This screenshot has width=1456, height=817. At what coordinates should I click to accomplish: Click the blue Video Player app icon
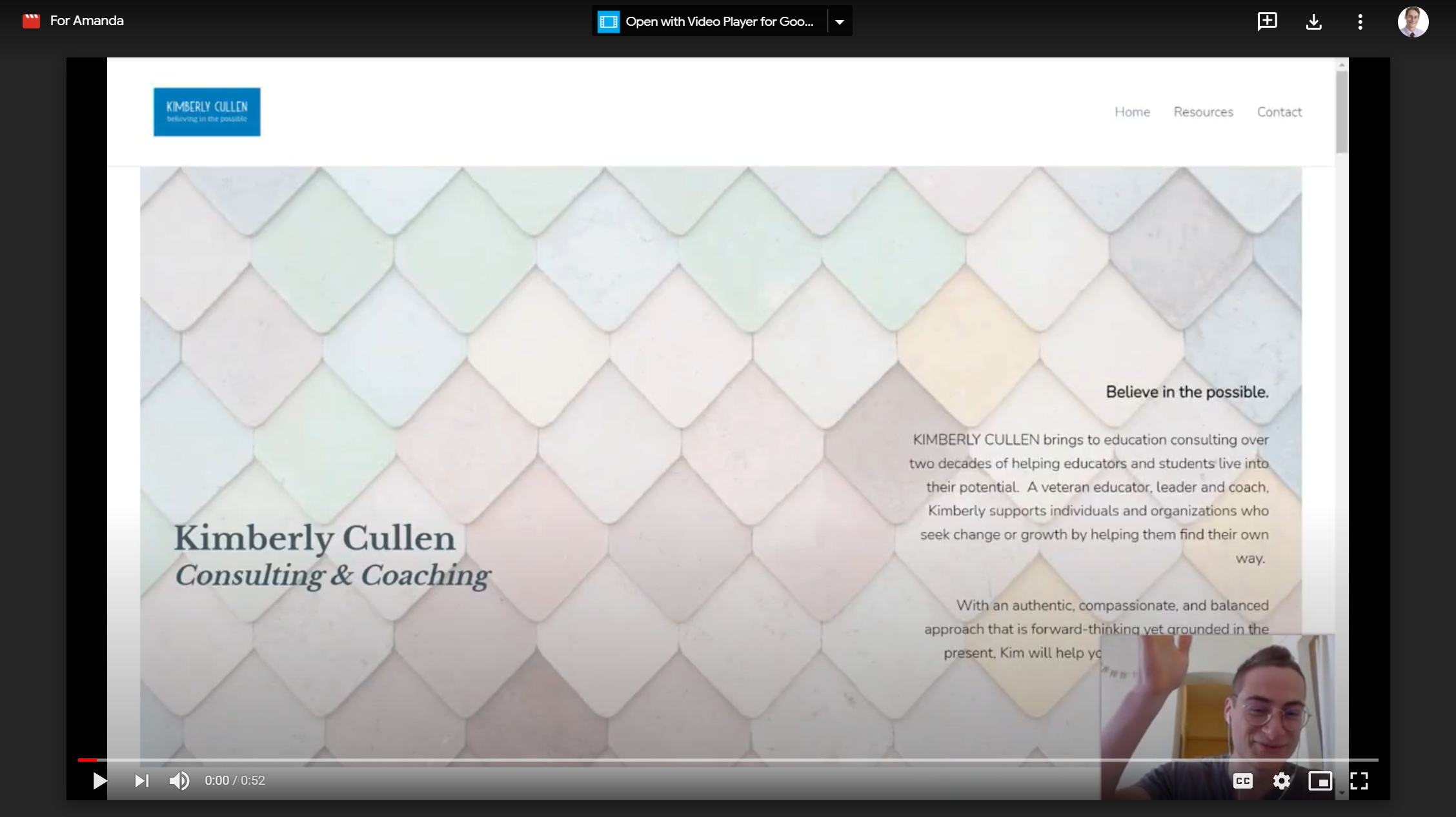pos(607,21)
